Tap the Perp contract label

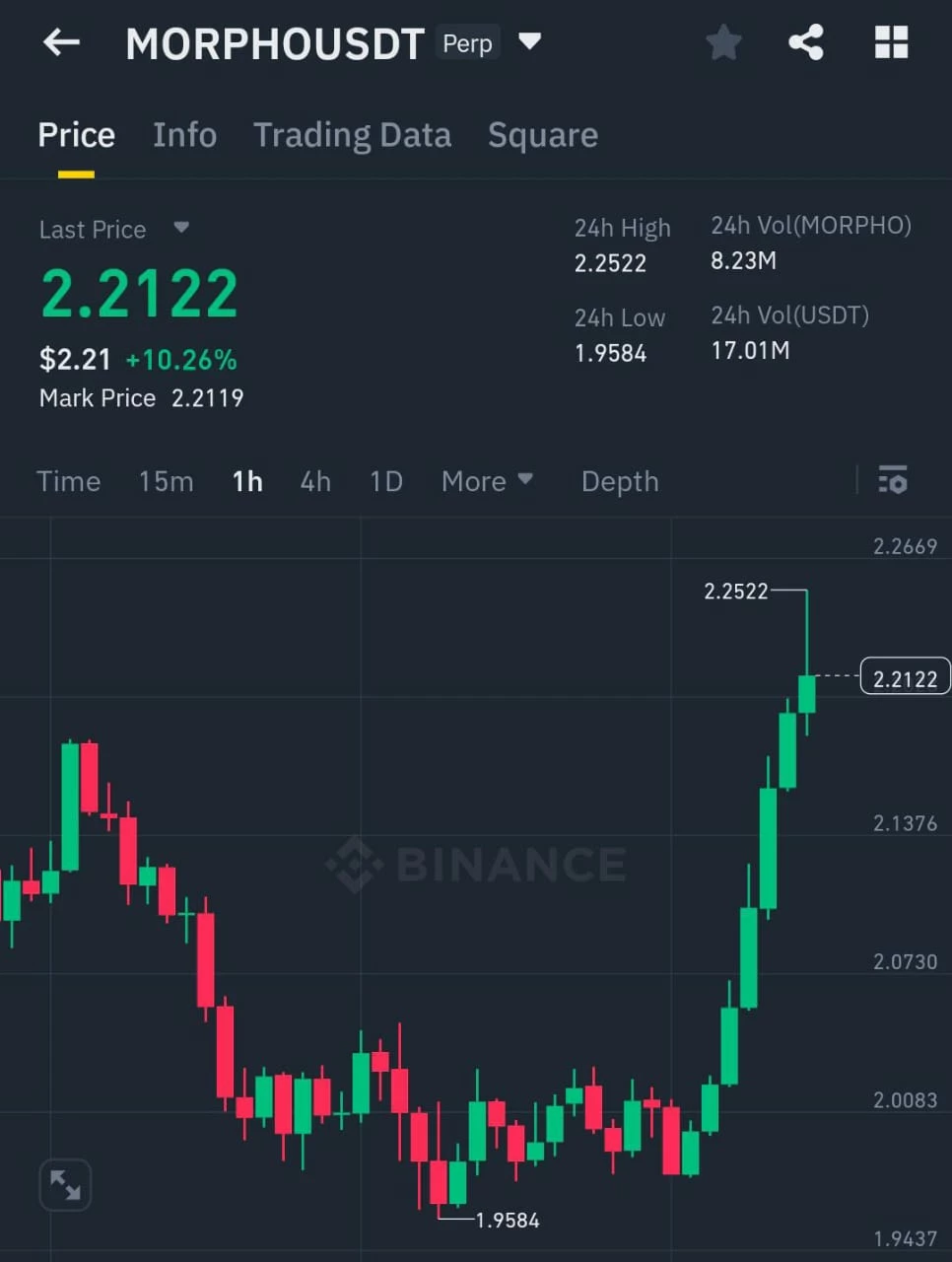(467, 43)
